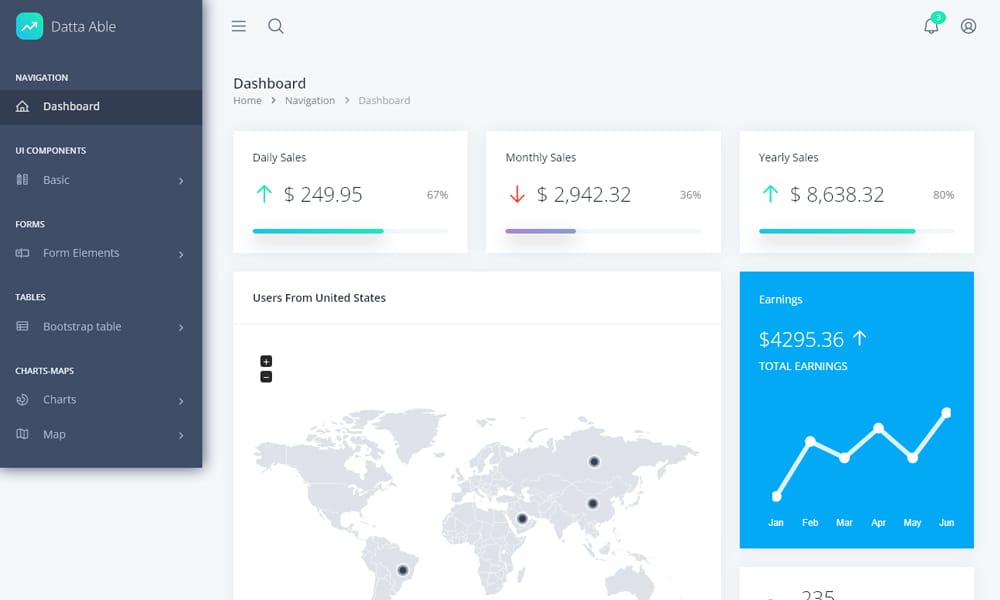Click the Earnings up arrow icon
The width and height of the screenshot is (1000, 600).
860,338
